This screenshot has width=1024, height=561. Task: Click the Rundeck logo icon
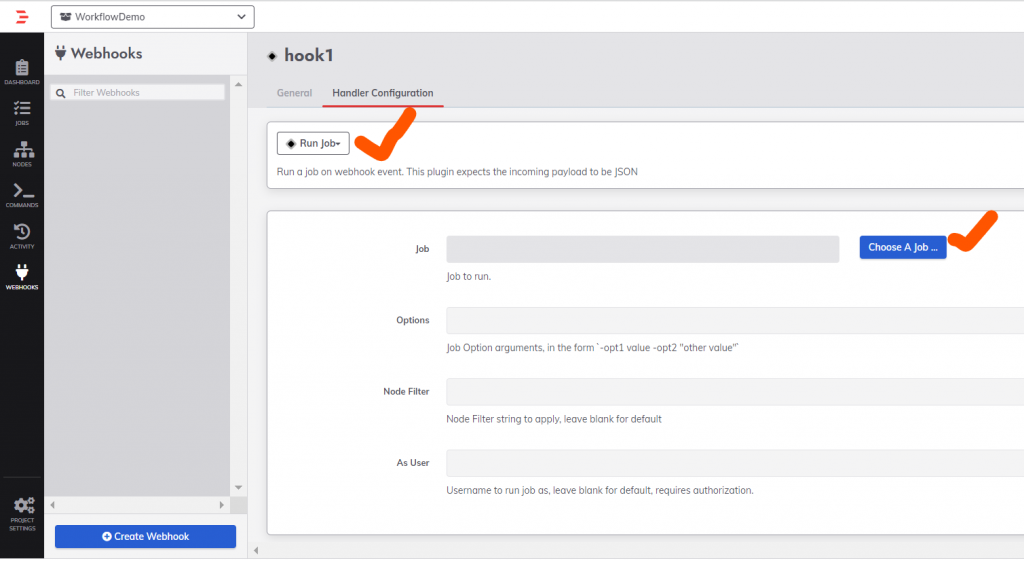(21, 16)
